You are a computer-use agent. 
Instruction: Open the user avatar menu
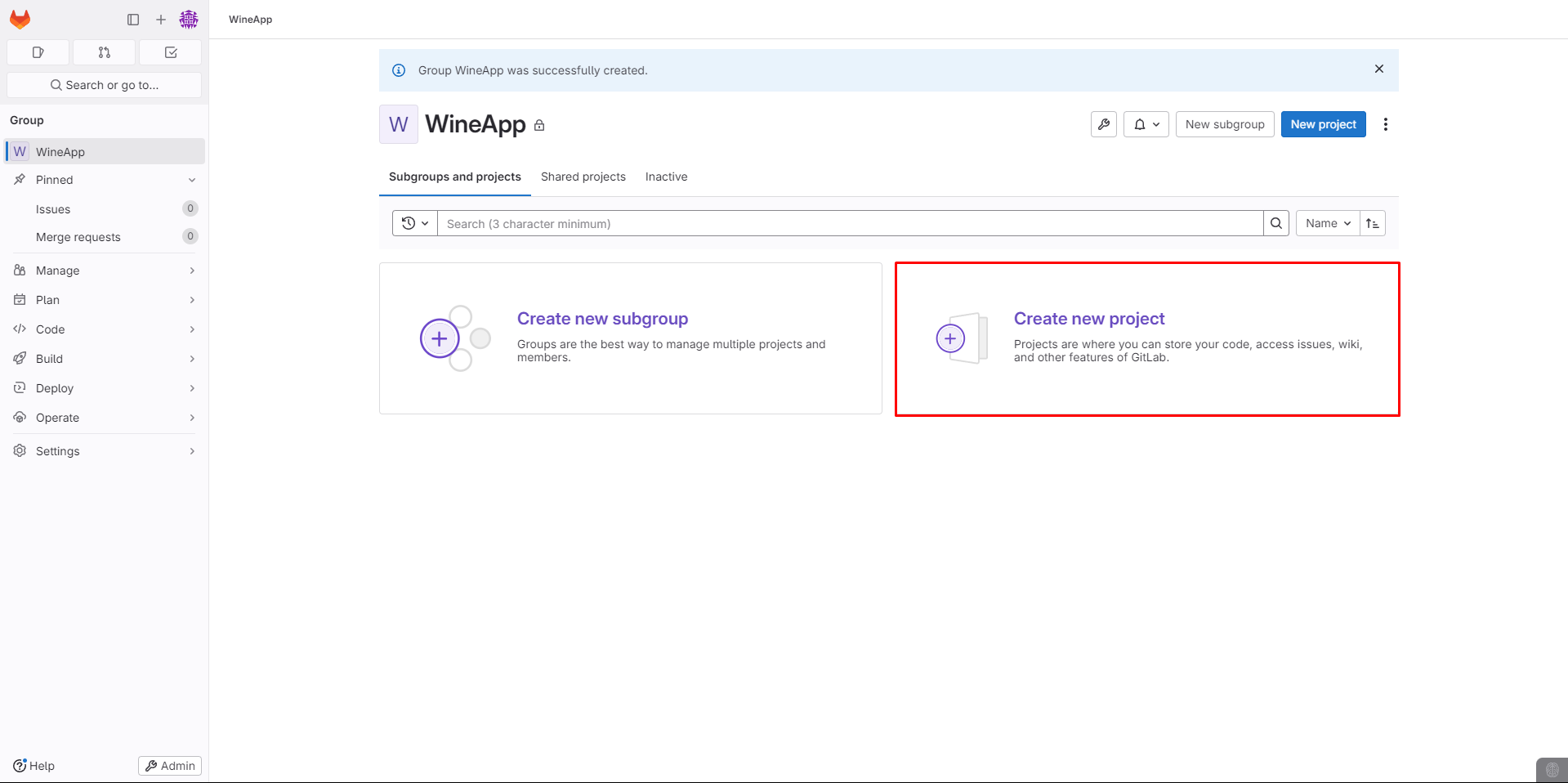(x=189, y=20)
